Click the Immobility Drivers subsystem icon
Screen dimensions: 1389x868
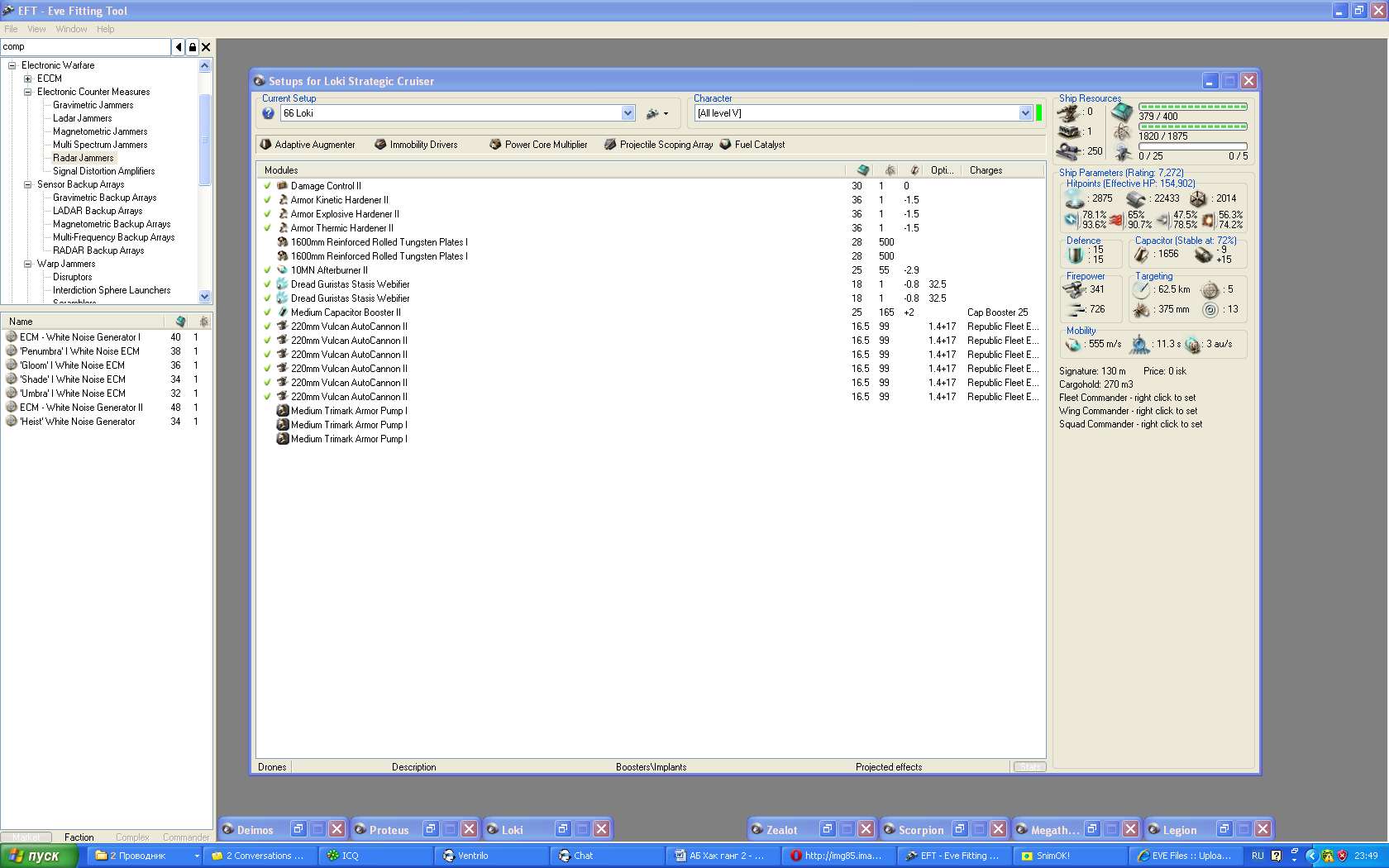(380, 144)
